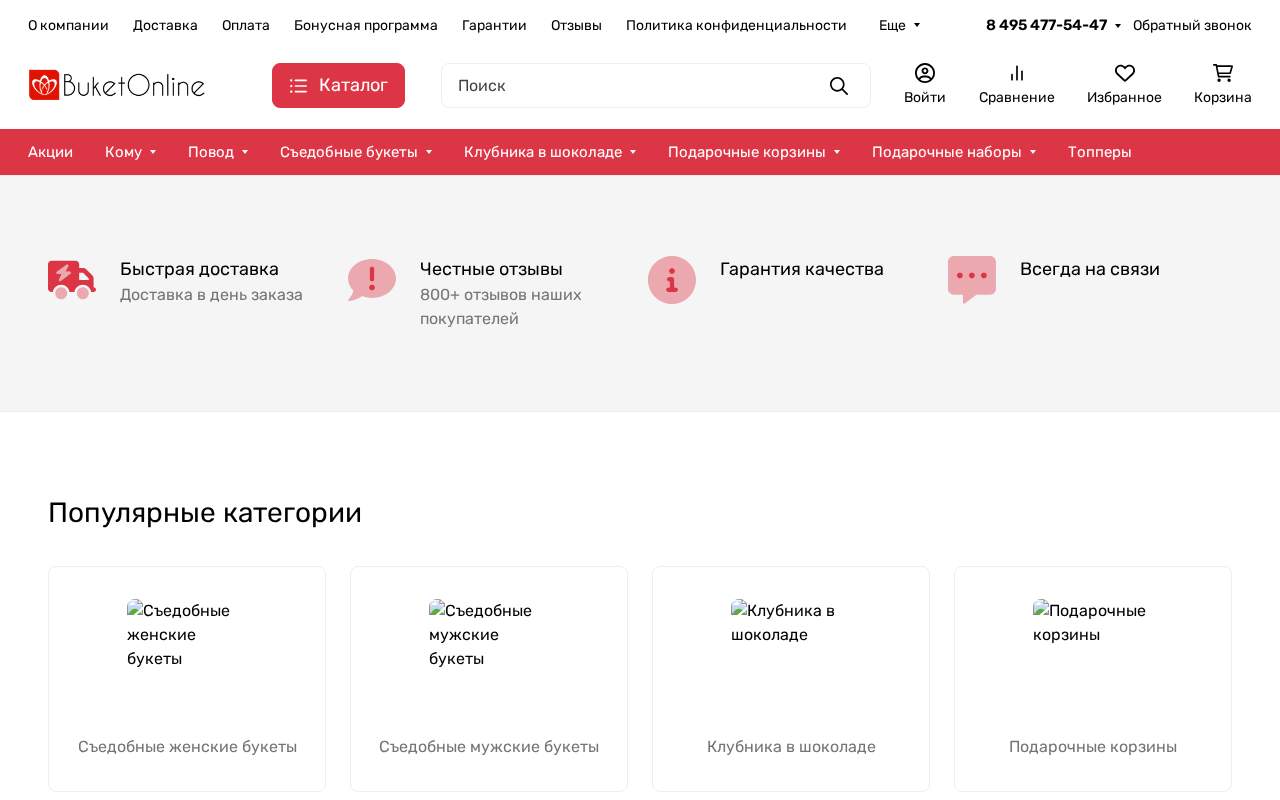Expand the phone number dropdown arrow
Viewport: 1280px width, 800px height.
pyautogui.click(x=1118, y=26)
